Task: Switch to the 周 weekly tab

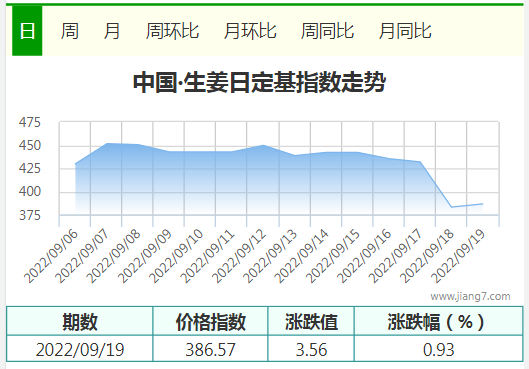Action: click(69, 31)
